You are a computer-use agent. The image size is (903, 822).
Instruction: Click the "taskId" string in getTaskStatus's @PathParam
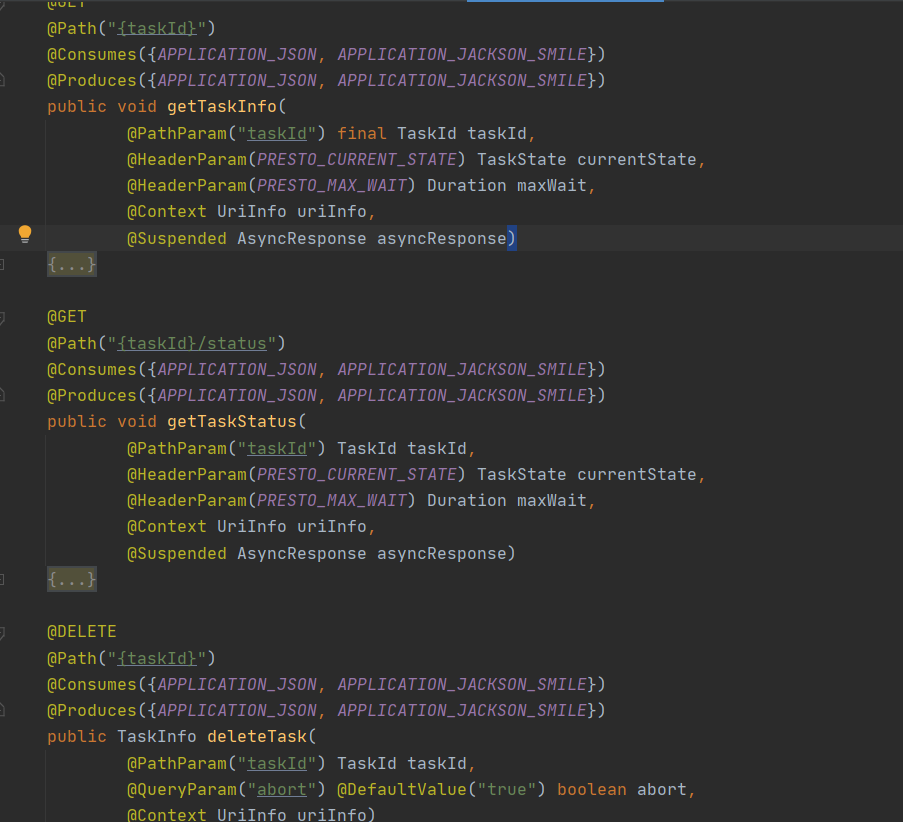pos(277,449)
